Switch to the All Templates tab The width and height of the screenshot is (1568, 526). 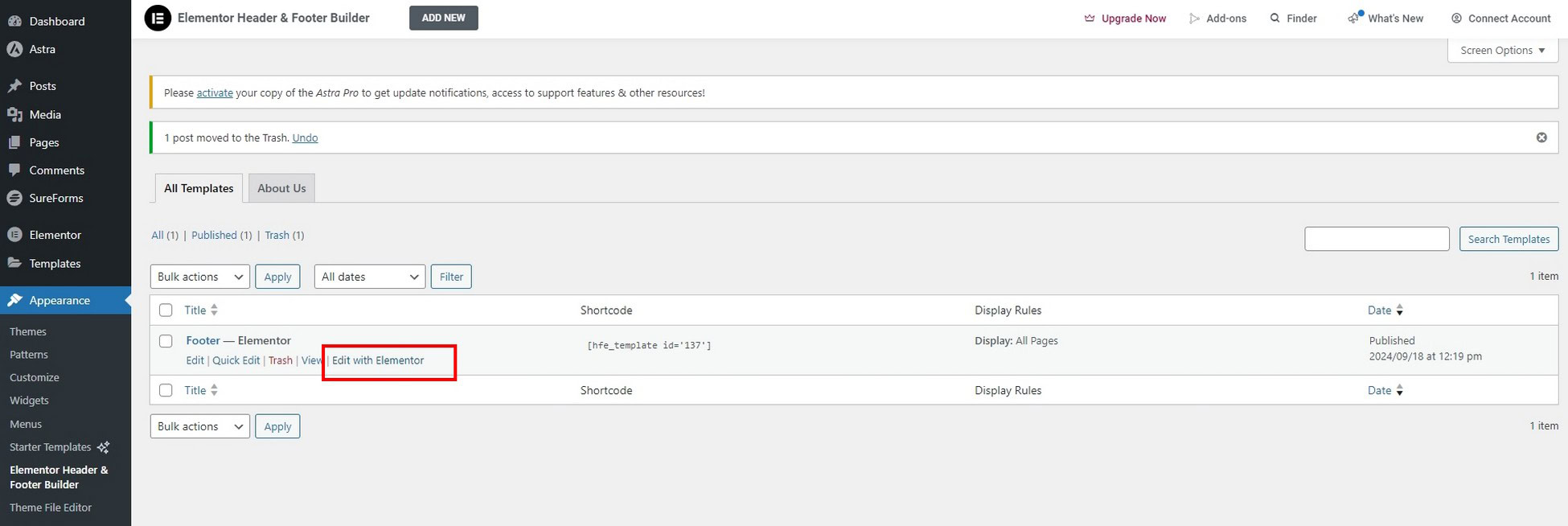coord(199,188)
